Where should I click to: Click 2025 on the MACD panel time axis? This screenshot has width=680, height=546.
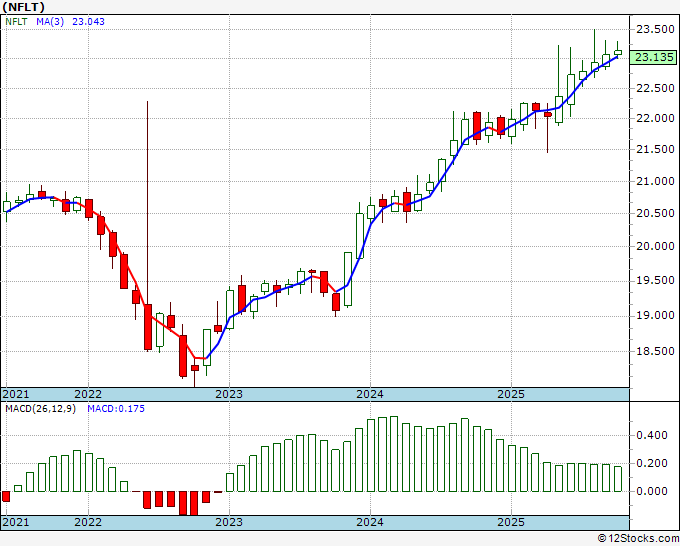pyautogui.click(x=511, y=522)
